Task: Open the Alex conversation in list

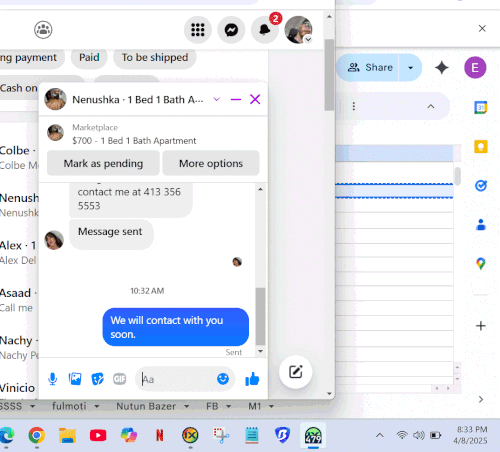Action: (19, 252)
